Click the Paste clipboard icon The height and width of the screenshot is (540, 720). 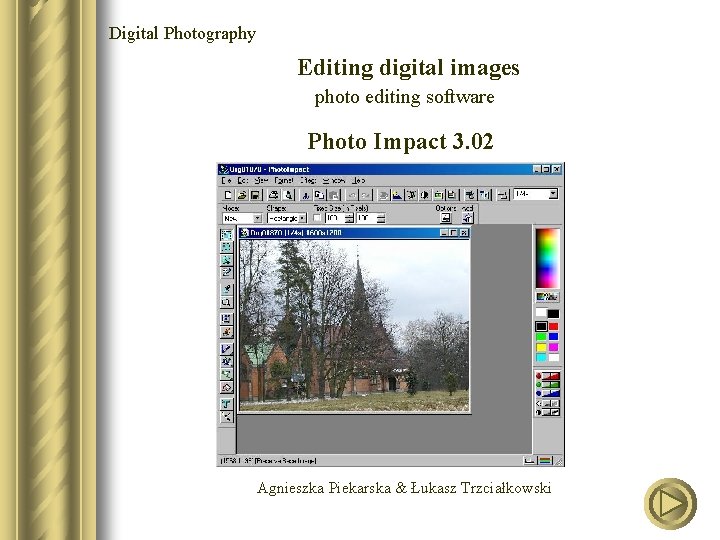333,195
